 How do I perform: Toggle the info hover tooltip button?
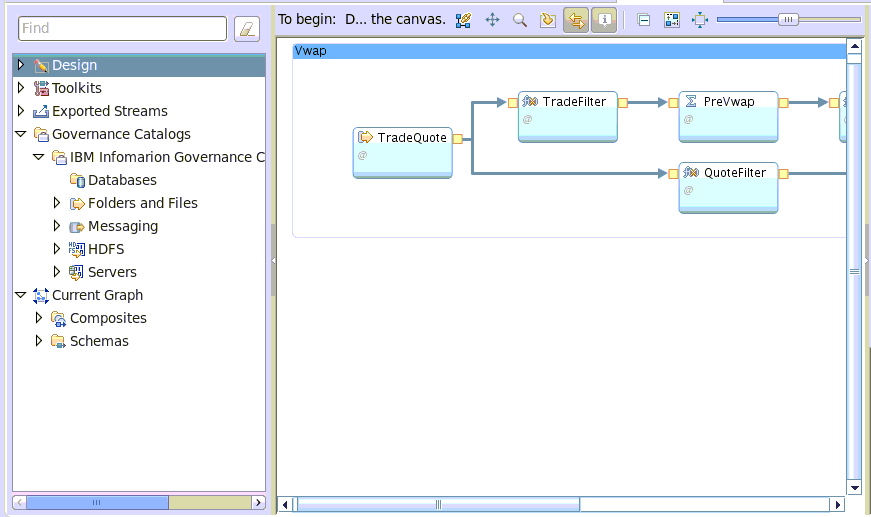603,19
